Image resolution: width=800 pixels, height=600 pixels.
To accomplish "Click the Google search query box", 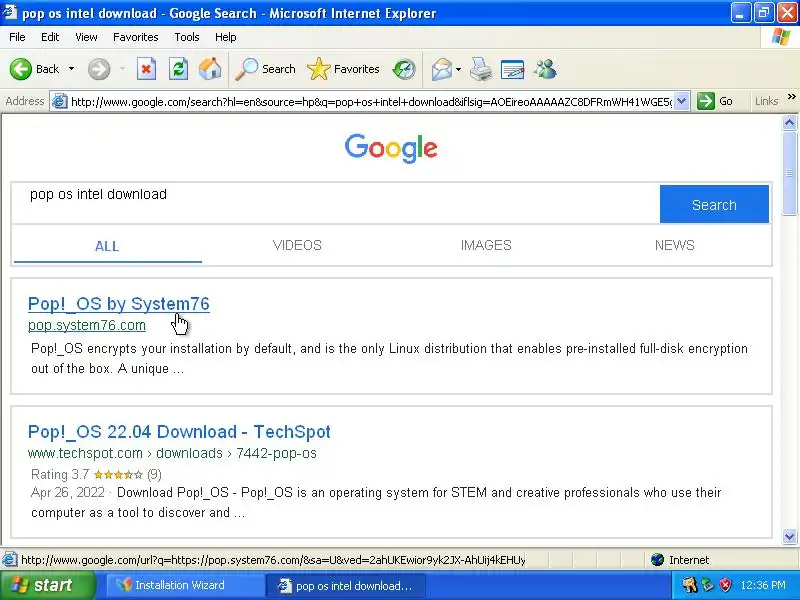I will pos(335,204).
